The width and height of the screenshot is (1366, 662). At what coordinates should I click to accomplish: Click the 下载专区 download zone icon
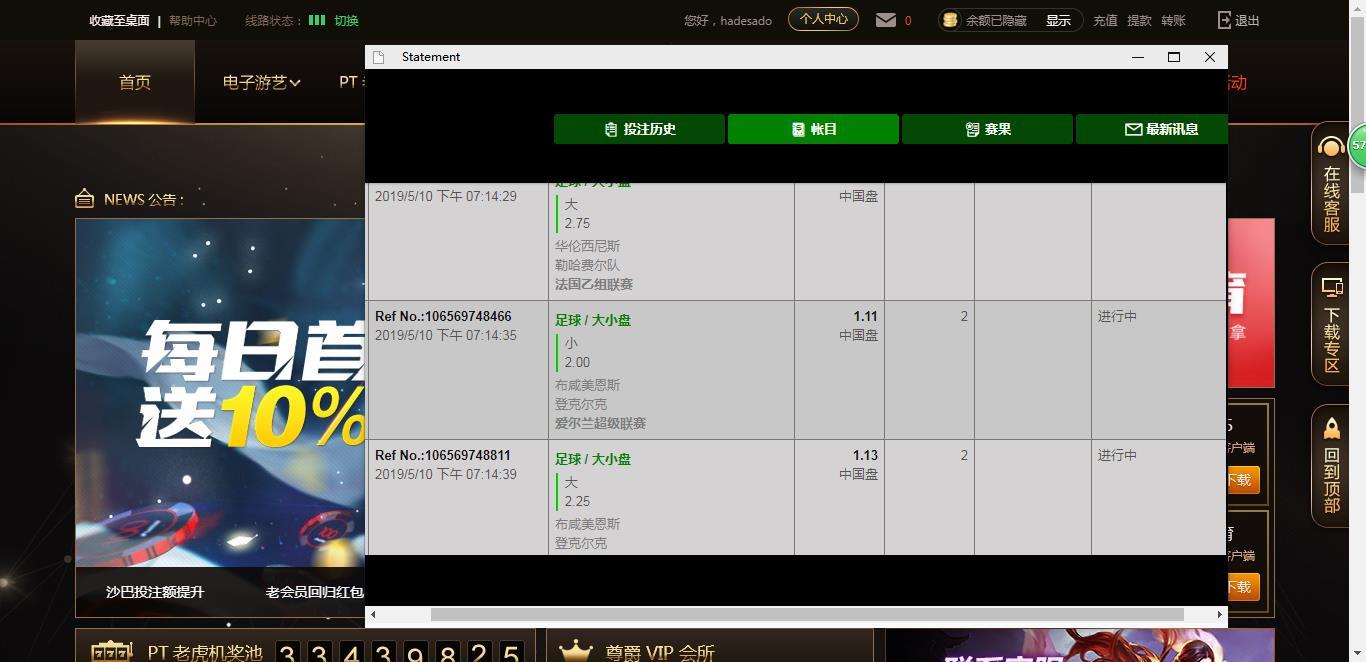(x=1331, y=288)
